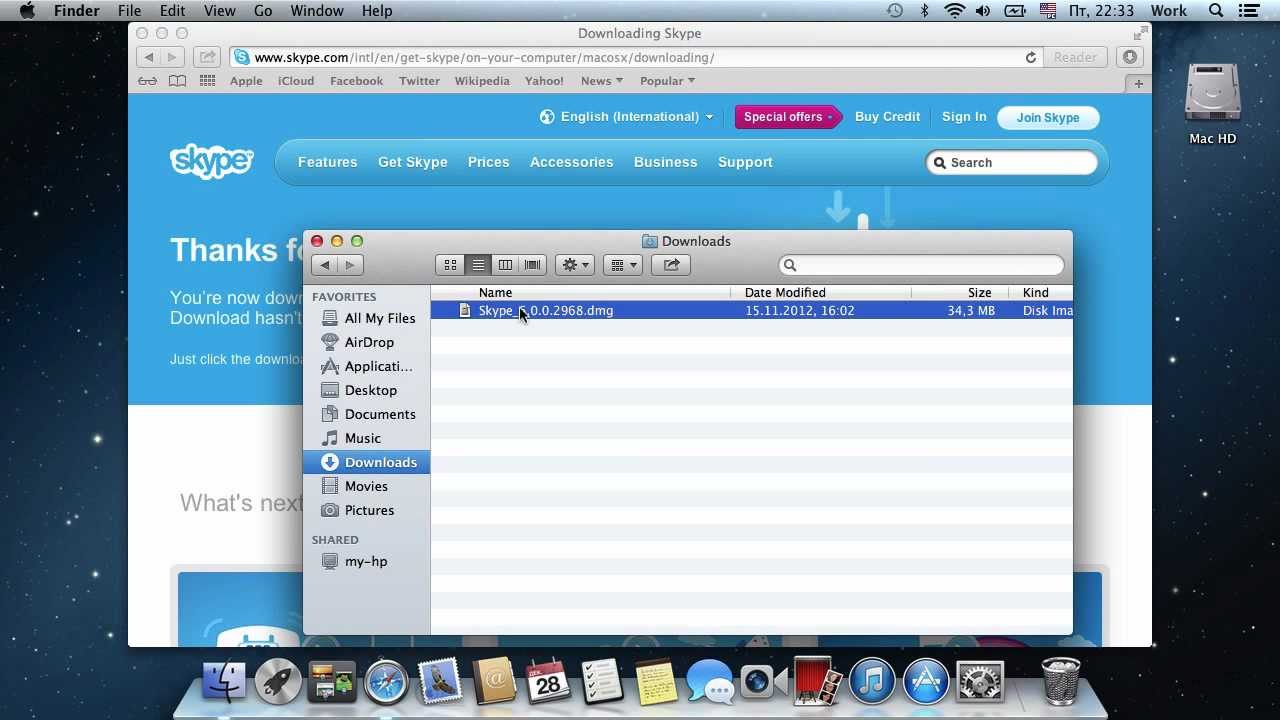The width and height of the screenshot is (1280, 720).
Task: Open System Preferences from the Dock
Action: [980, 682]
